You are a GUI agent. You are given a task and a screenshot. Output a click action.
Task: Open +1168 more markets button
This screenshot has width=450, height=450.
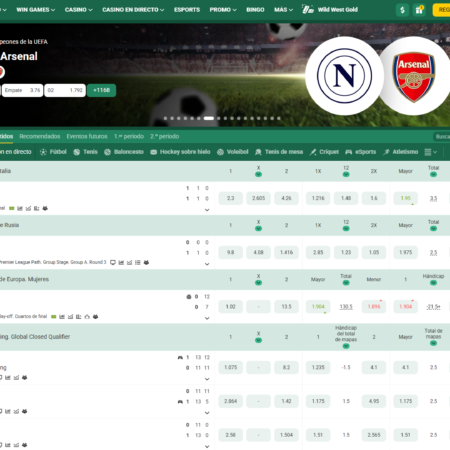102,90
